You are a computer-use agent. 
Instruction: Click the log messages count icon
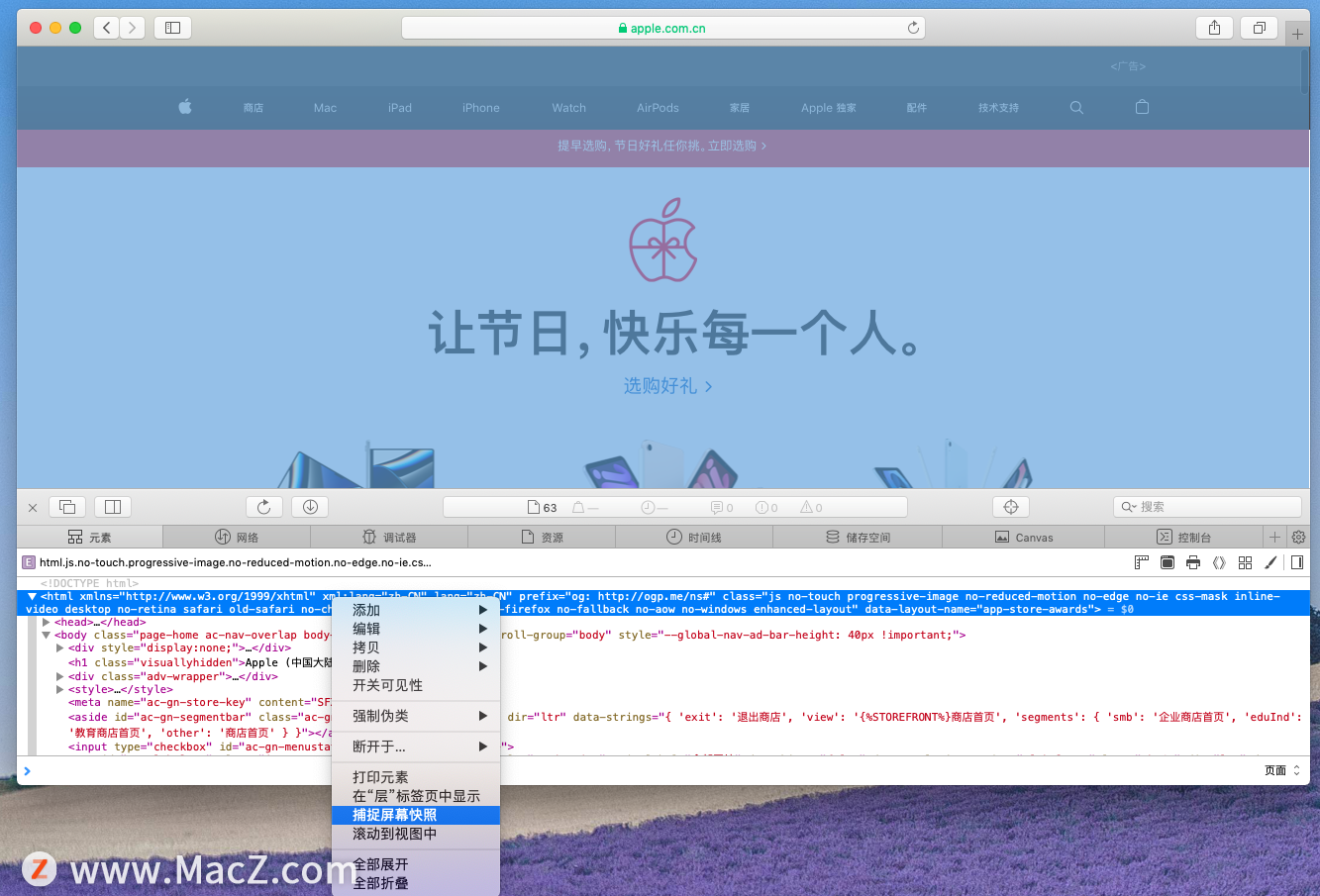pos(722,507)
